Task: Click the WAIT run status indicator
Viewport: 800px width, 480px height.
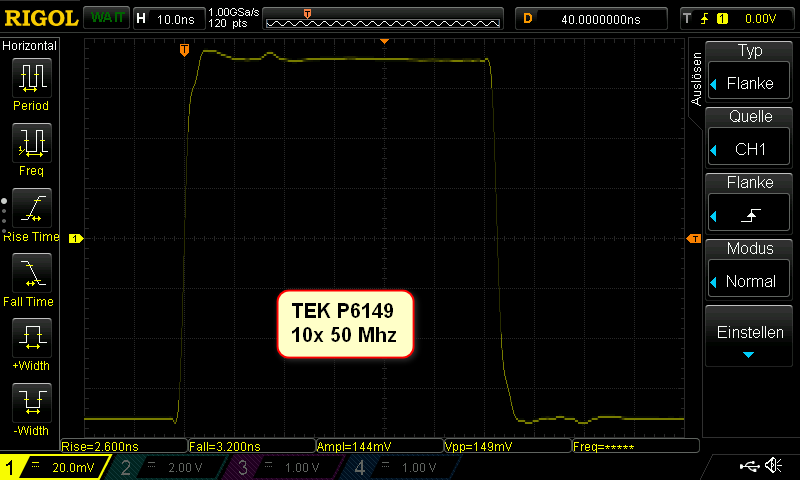Action: (x=107, y=18)
